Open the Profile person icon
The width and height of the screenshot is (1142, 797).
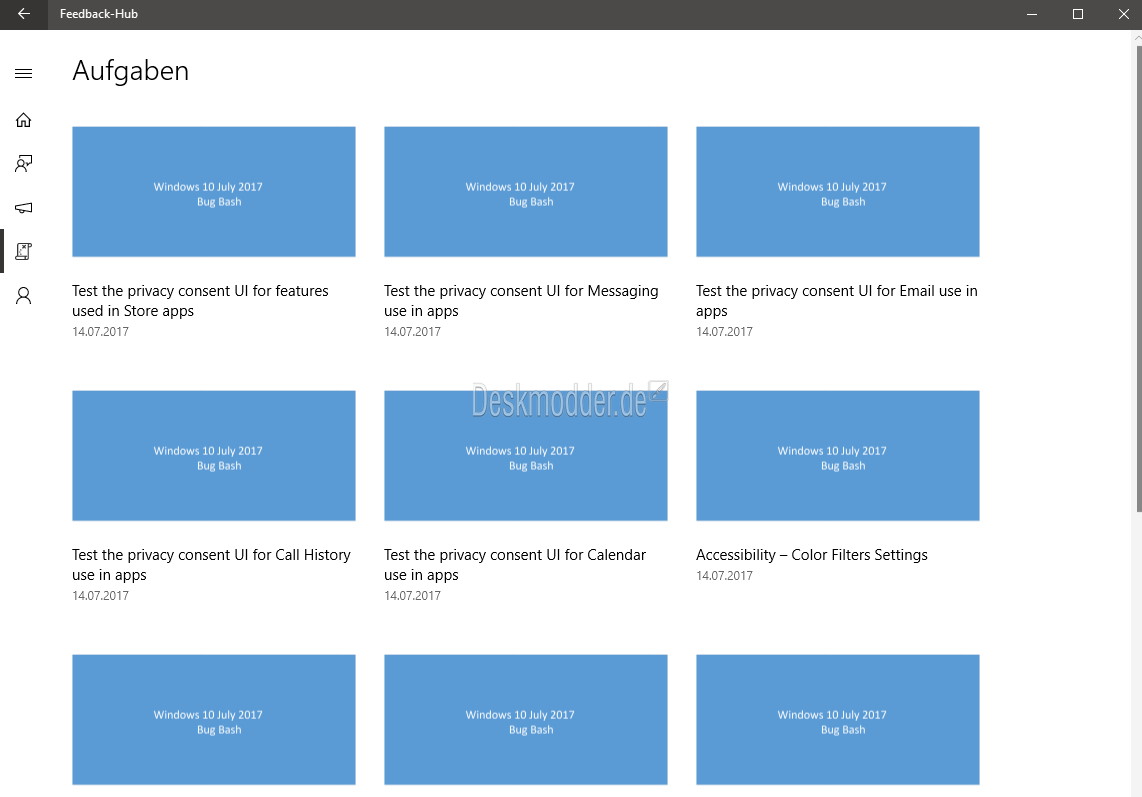tap(23, 295)
